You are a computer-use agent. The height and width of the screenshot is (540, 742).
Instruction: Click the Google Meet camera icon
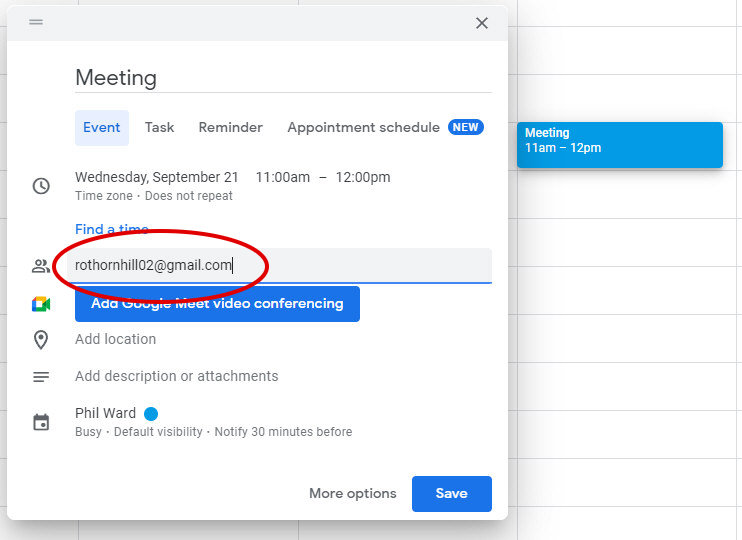tap(41, 304)
